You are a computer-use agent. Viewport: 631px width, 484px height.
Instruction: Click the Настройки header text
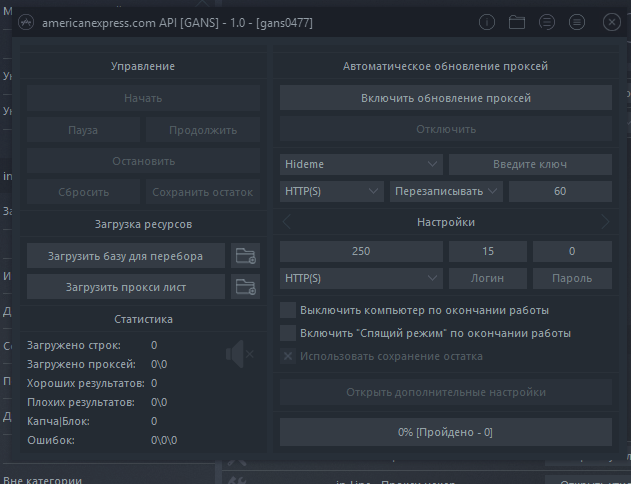446,222
